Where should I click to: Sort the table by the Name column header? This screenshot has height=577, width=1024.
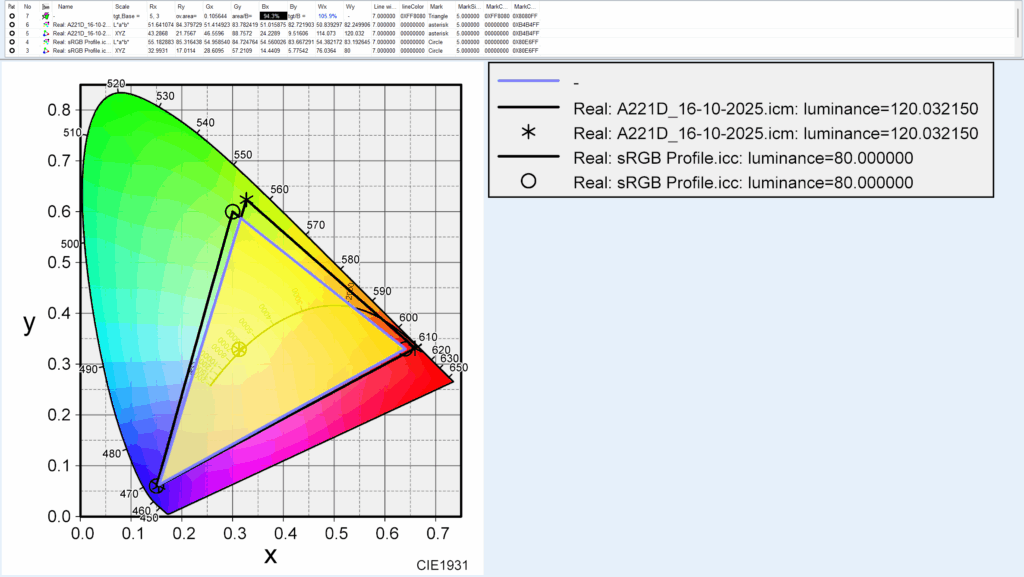66,7
